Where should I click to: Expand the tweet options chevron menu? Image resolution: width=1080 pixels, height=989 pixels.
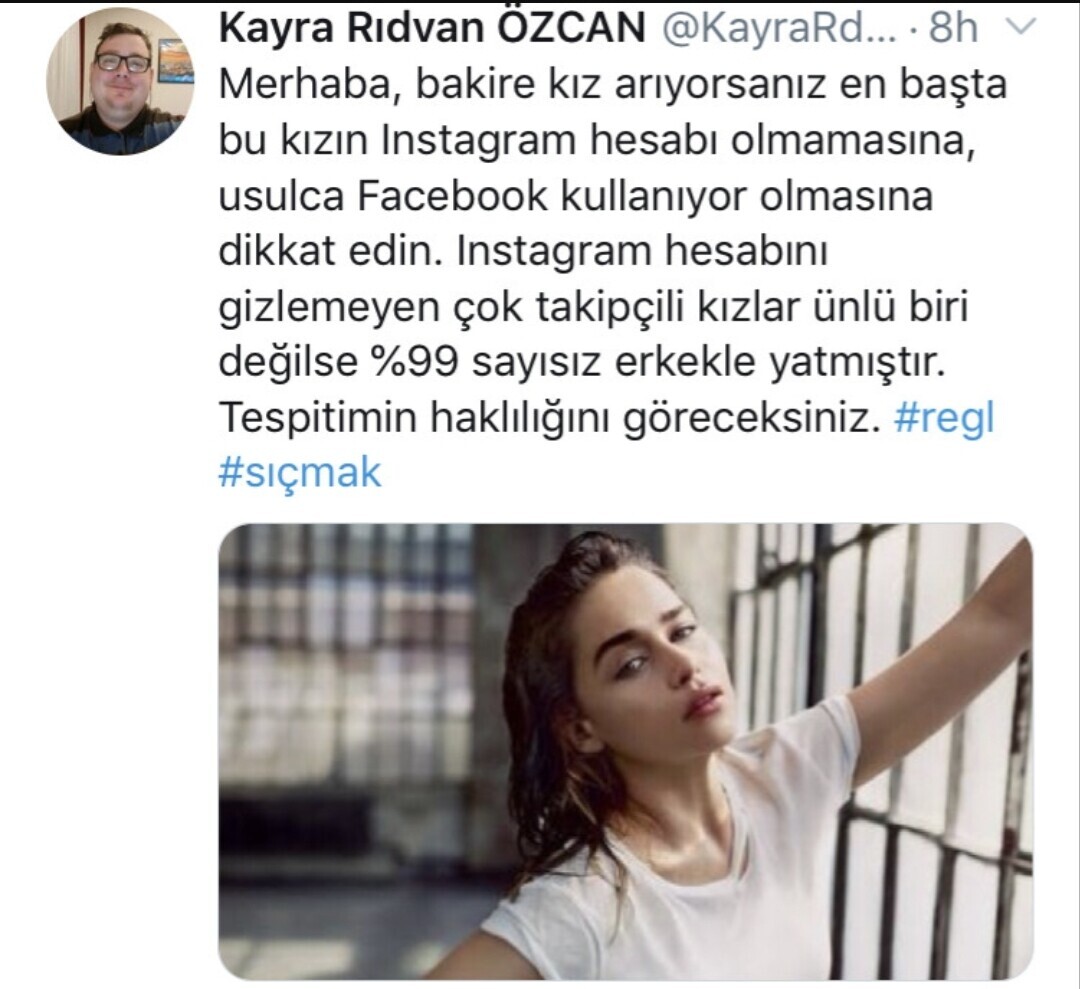pyautogui.click(x=1021, y=28)
